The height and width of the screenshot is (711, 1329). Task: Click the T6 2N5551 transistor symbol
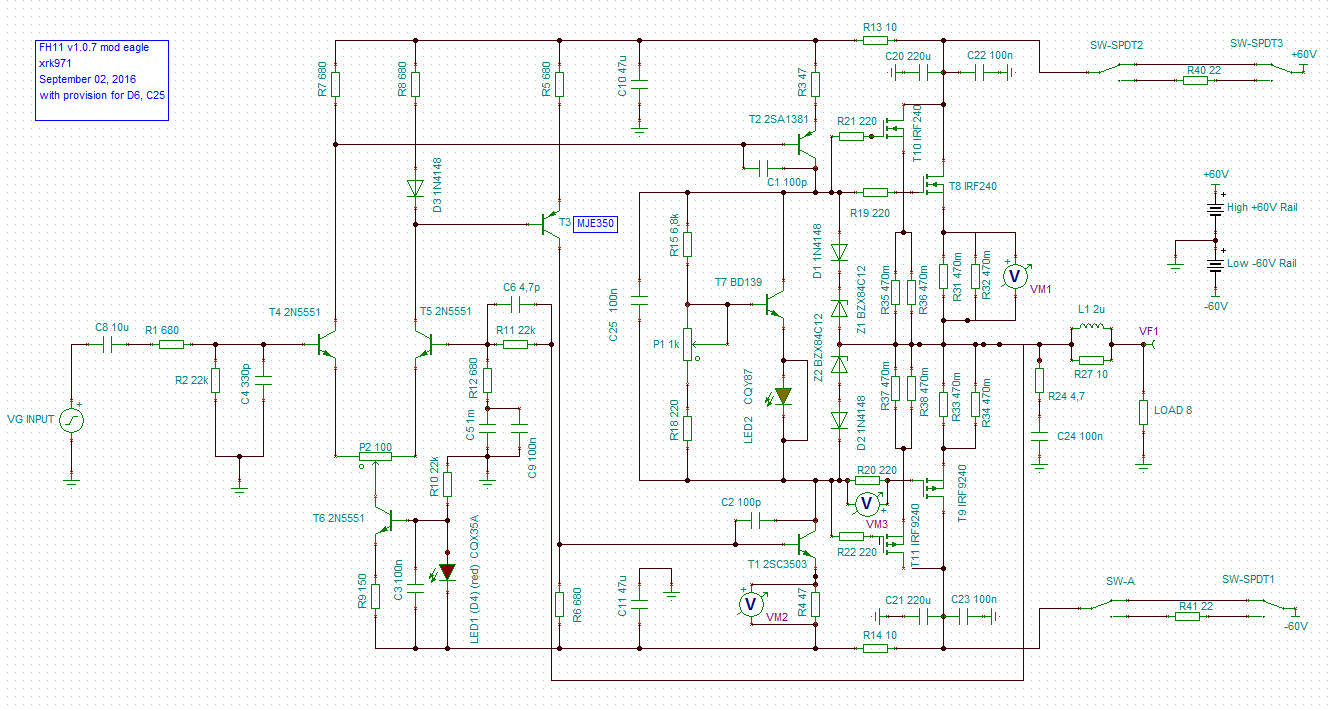point(383,520)
